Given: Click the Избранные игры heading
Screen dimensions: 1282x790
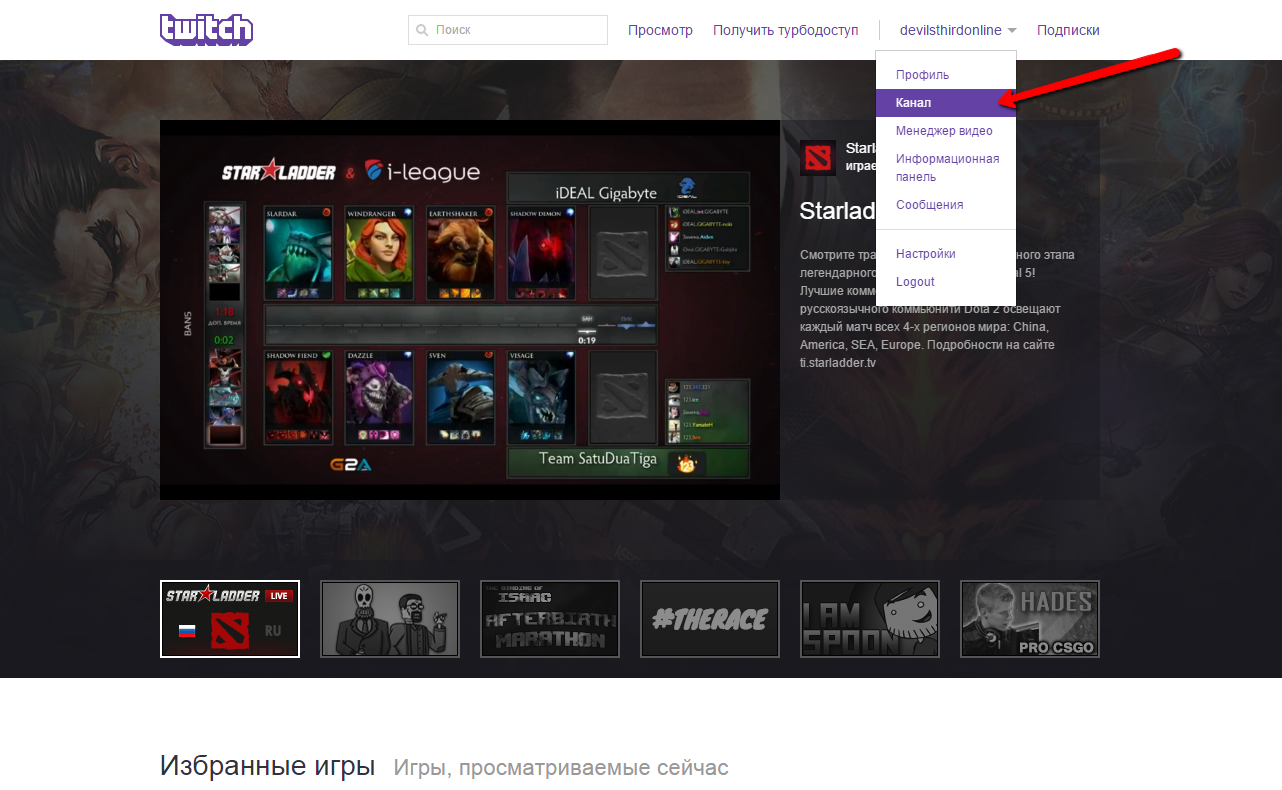Looking at the screenshot, I should [x=268, y=767].
